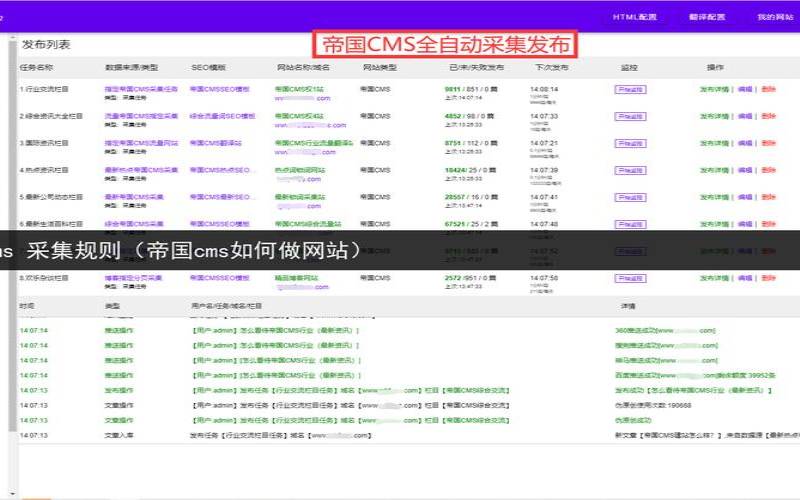Click 开始监控 button for 欢乐杂谈栏目 row

(630, 278)
